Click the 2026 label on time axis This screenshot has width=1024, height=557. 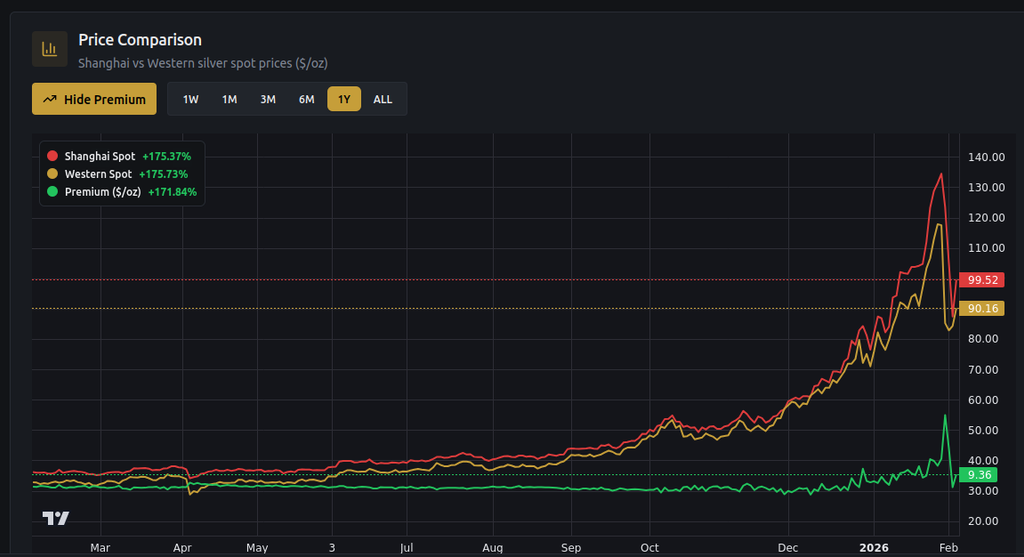(x=873, y=548)
